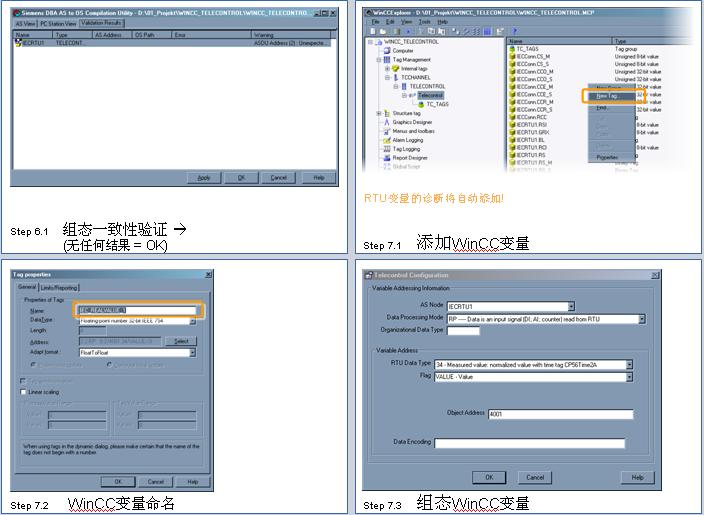
Task: Click the Report Designer icon in project tree
Action: [x=387, y=158]
